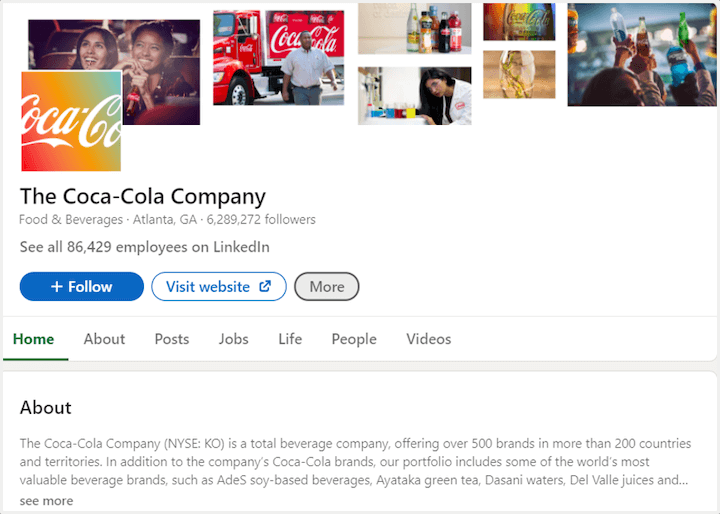Click the Follow button

(x=81, y=287)
